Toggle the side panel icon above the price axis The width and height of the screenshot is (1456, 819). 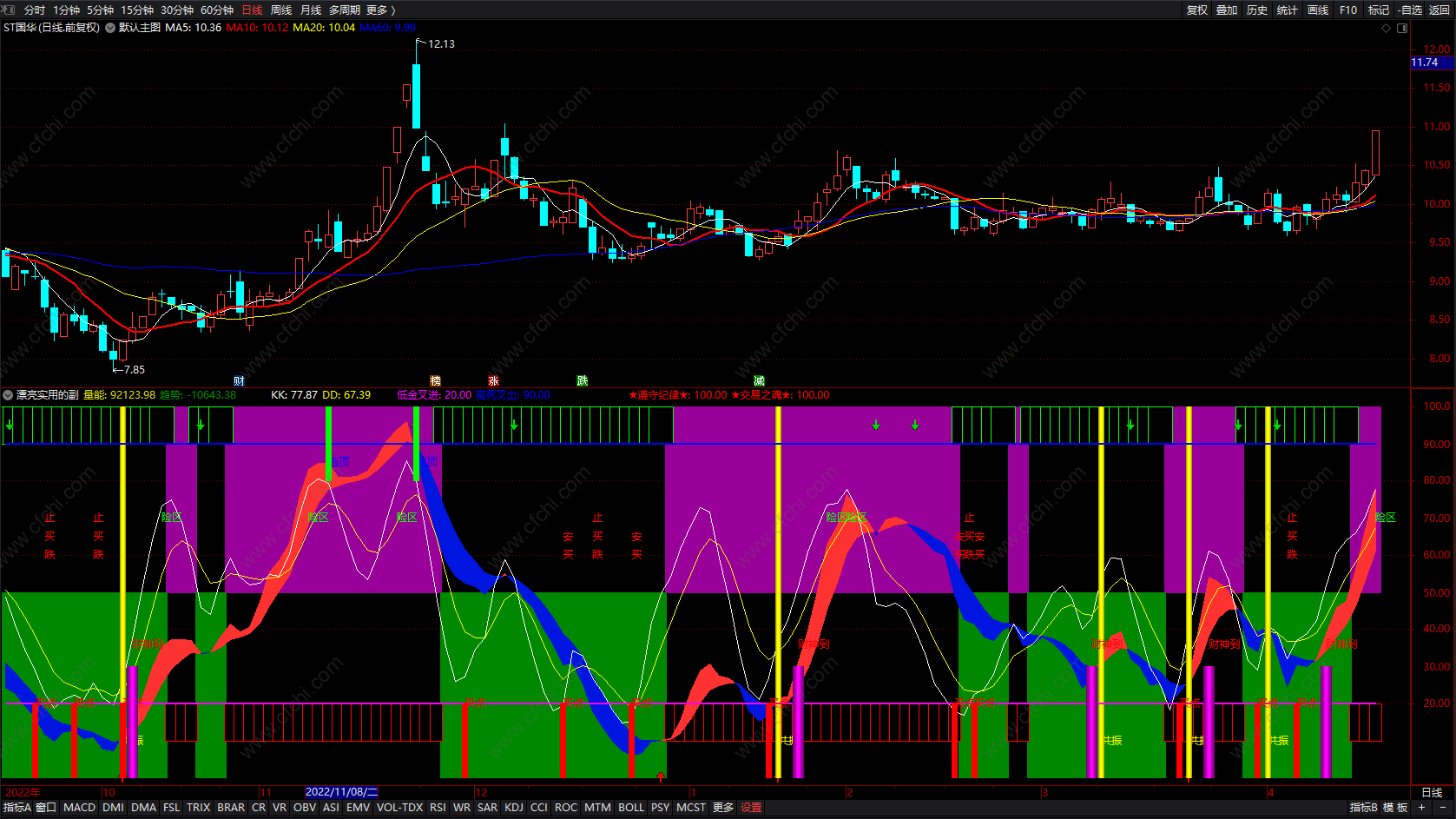click(x=1402, y=28)
